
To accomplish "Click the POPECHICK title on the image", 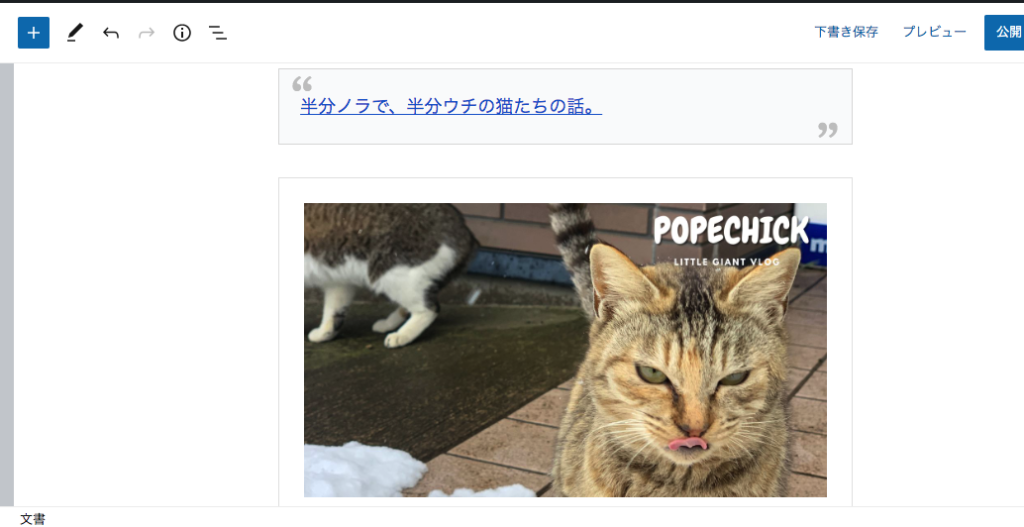I will coord(731,231).
